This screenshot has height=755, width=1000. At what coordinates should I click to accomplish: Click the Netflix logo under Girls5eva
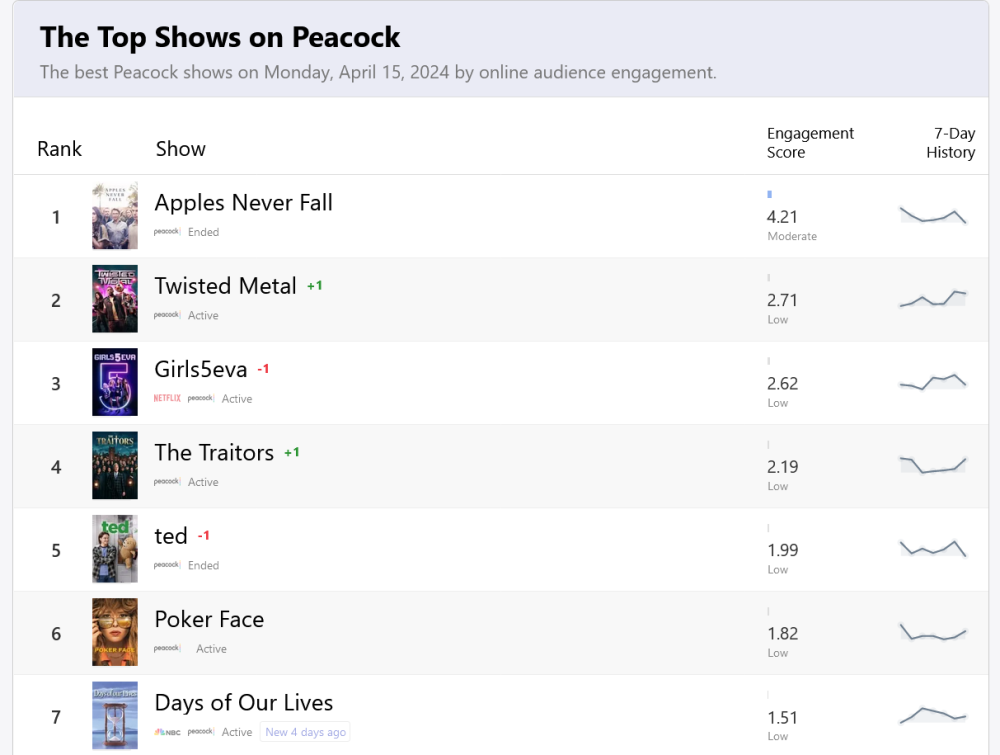pyautogui.click(x=167, y=398)
